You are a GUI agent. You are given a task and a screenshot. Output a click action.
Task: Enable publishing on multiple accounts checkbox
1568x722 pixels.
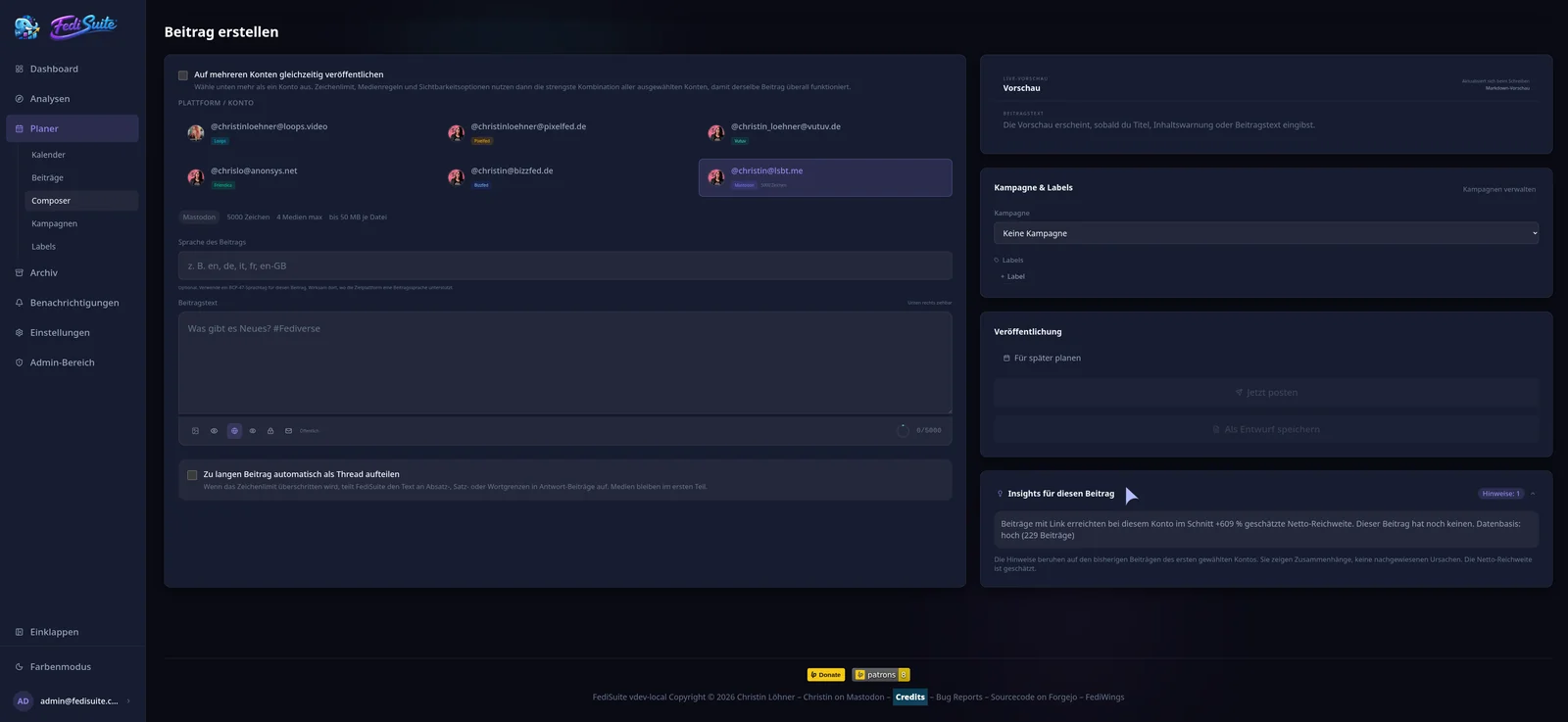tap(183, 75)
